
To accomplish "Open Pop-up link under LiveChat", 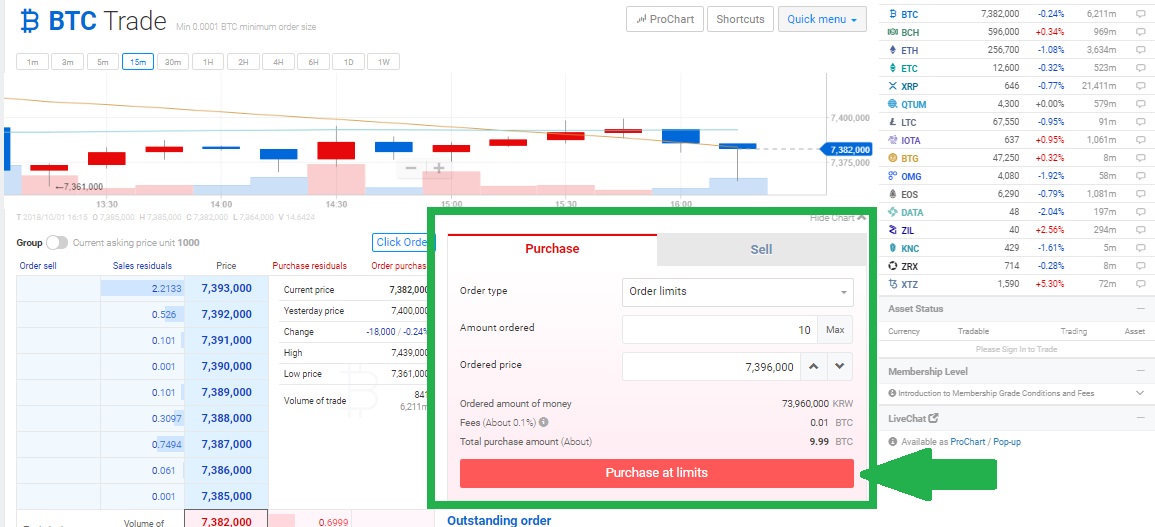I will pyautogui.click(x=1007, y=442).
